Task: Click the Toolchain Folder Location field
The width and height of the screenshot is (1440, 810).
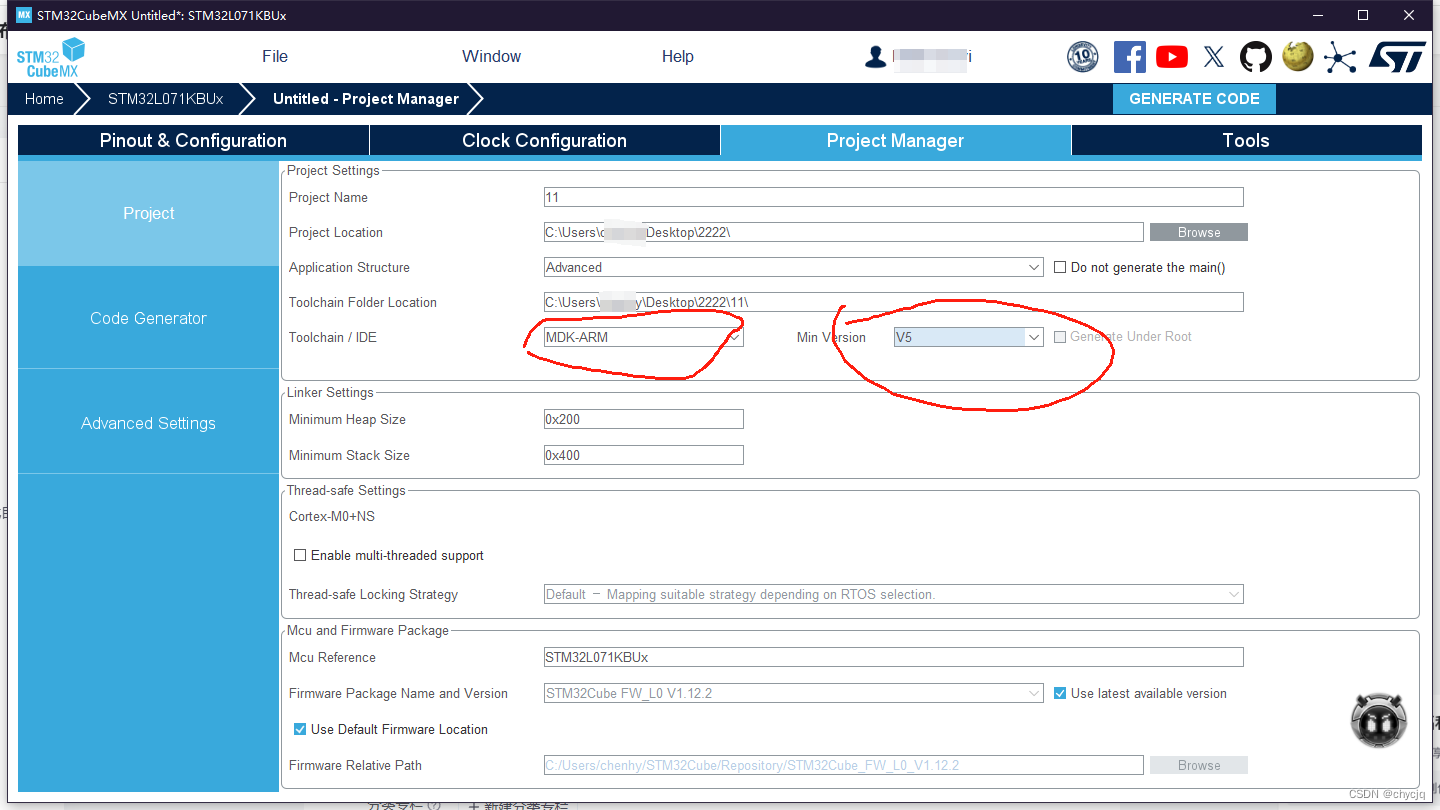Action: coord(894,302)
